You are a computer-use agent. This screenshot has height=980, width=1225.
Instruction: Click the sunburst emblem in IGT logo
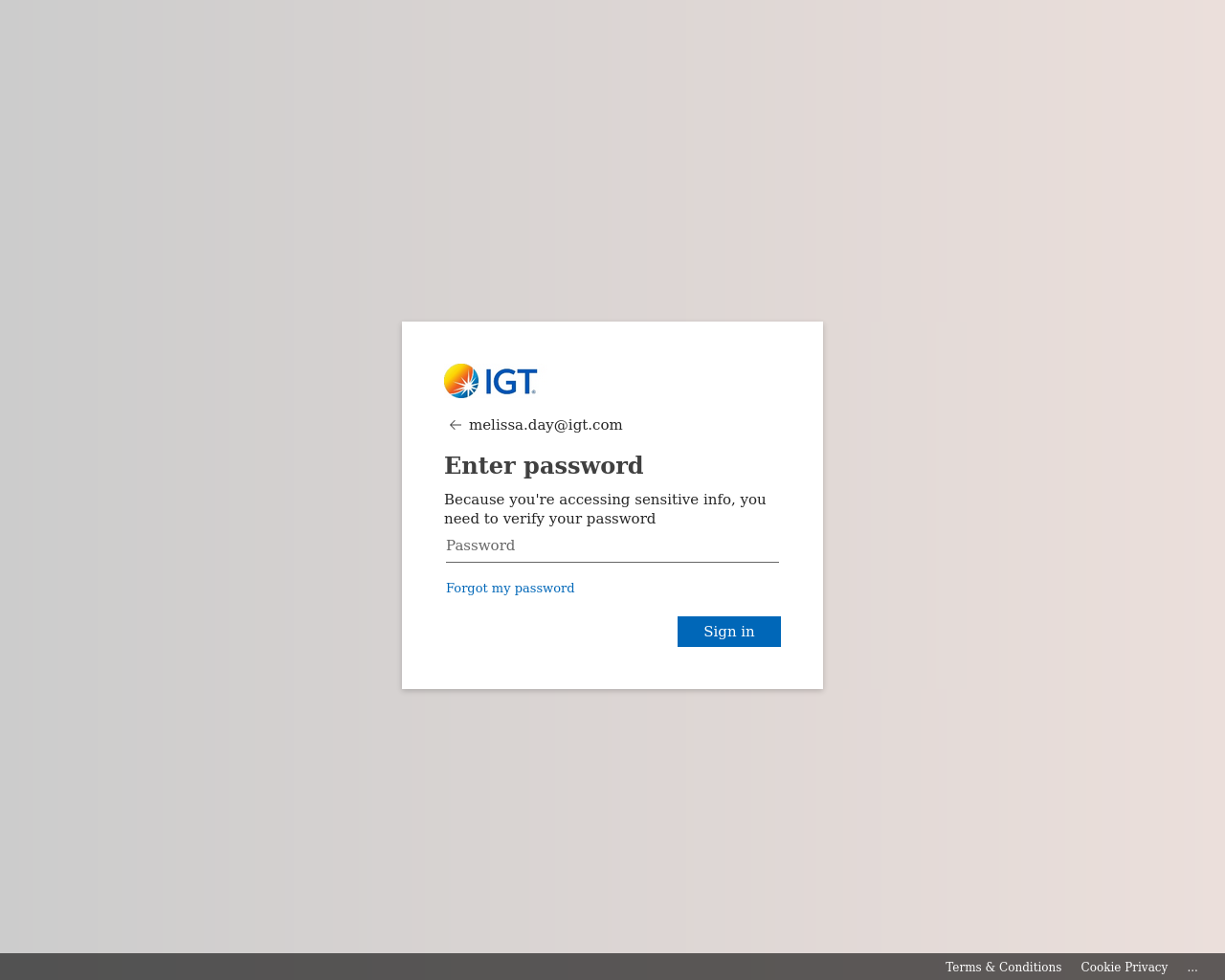461,381
